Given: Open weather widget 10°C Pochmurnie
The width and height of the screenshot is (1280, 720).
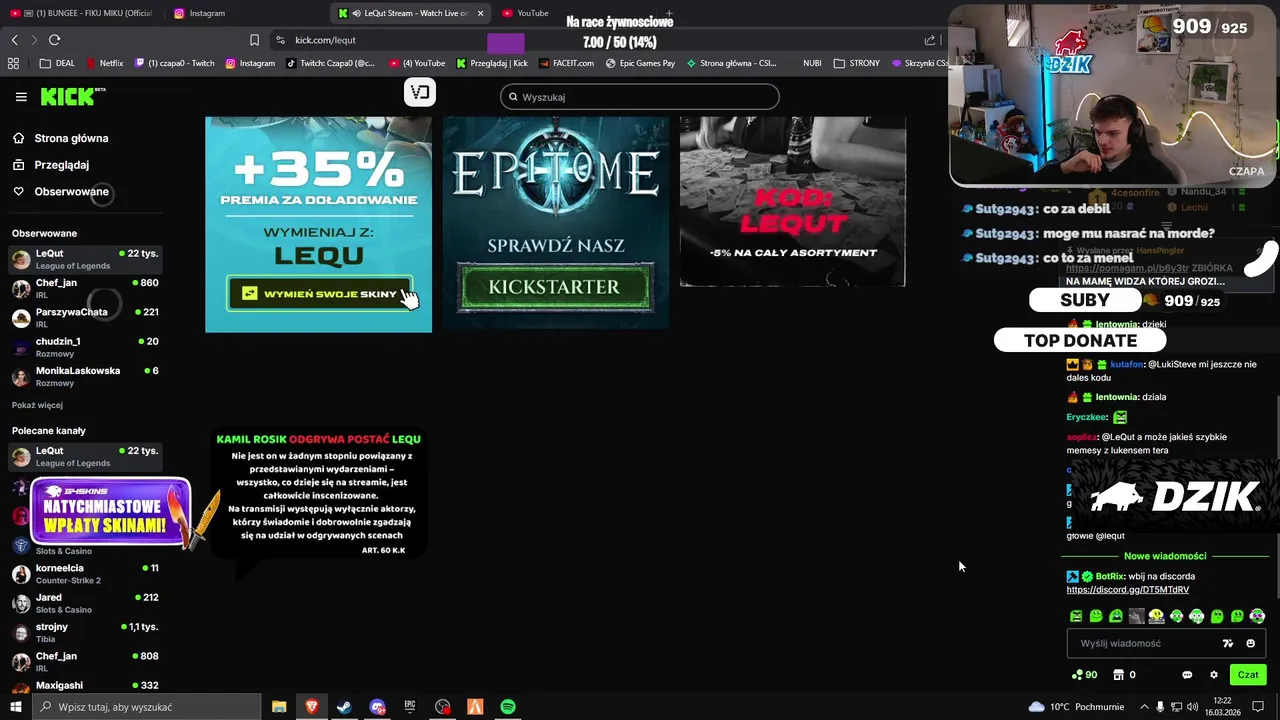Looking at the screenshot, I should pos(1076,707).
